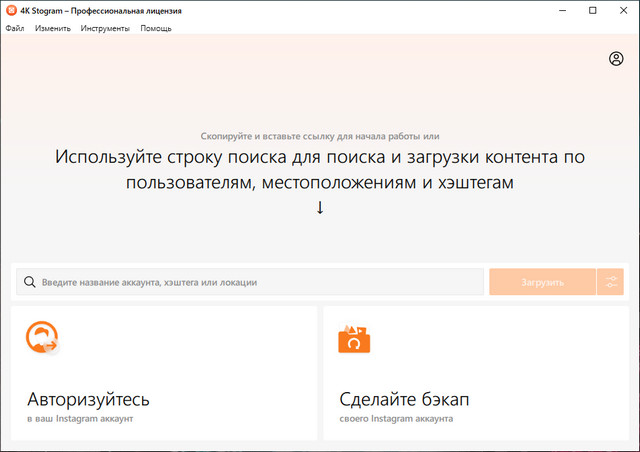Click the 'своего Instagram аккаунта' subtitle
Image resolution: width=640 pixels, height=452 pixels.
(396, 419)
